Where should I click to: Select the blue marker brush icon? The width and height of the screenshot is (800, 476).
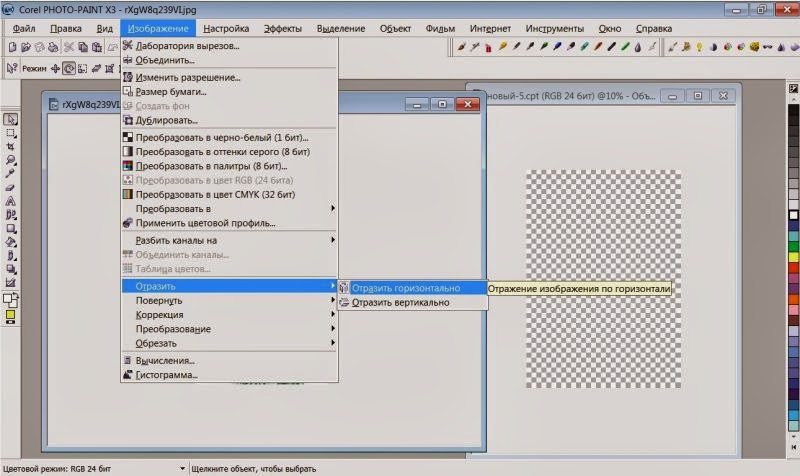click(x=557, y=47)
